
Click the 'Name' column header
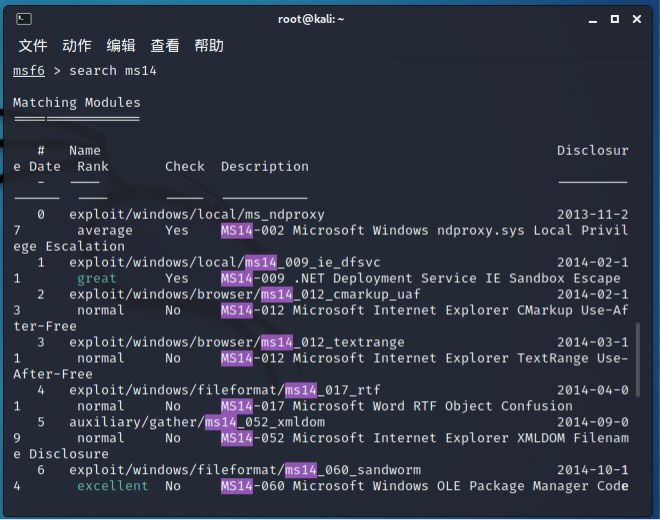(x=85, y=151)
